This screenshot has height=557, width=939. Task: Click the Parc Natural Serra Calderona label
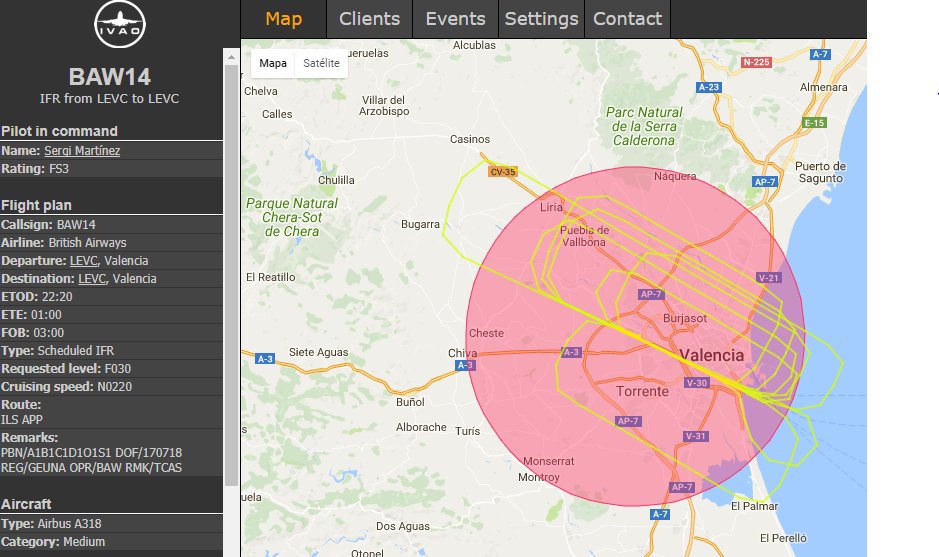pyautogui.click(x=644, y=126)
